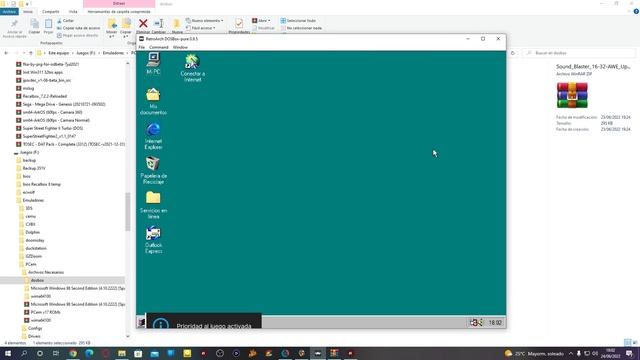Click Copiar ruta de acceso button
The height and width of the screenshot is (360, 640).
click(78, 28)
